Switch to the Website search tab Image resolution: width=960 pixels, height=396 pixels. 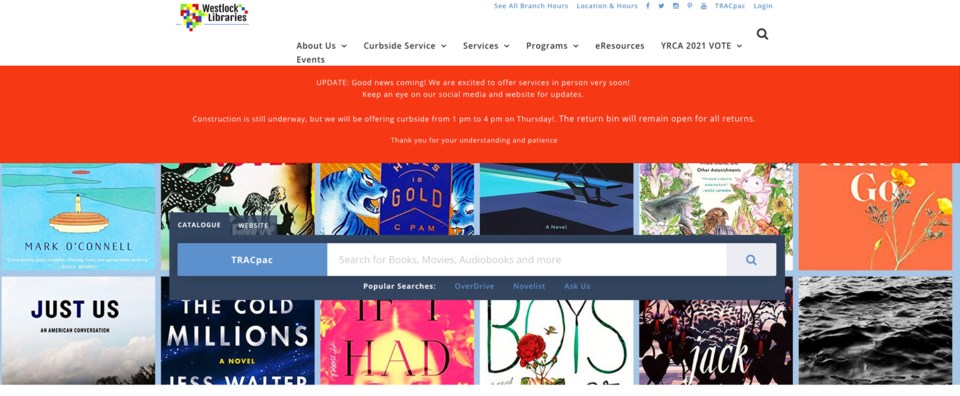coord(253,225)
